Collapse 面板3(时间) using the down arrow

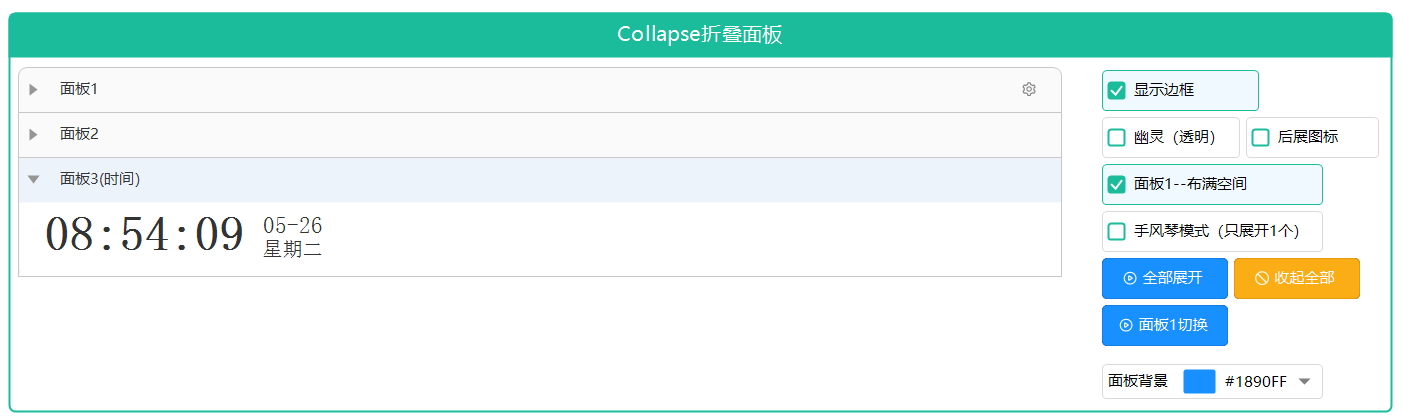click(x=33, y=179)
